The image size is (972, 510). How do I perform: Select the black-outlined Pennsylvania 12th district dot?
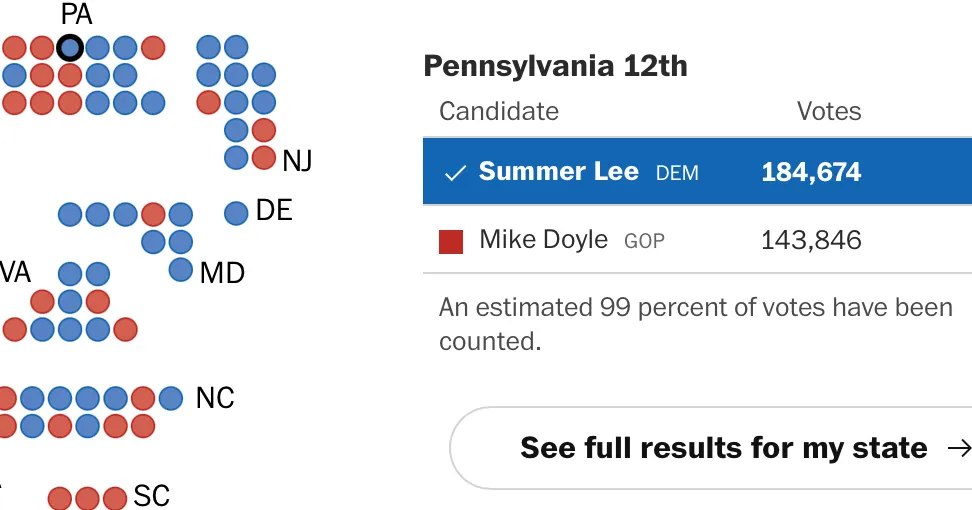point(70,48)
